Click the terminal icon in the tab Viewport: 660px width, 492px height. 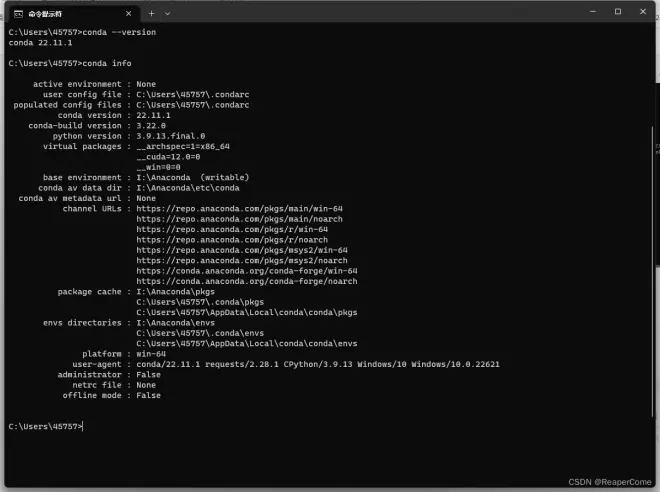pyautogui.click(x=18, y=14)
